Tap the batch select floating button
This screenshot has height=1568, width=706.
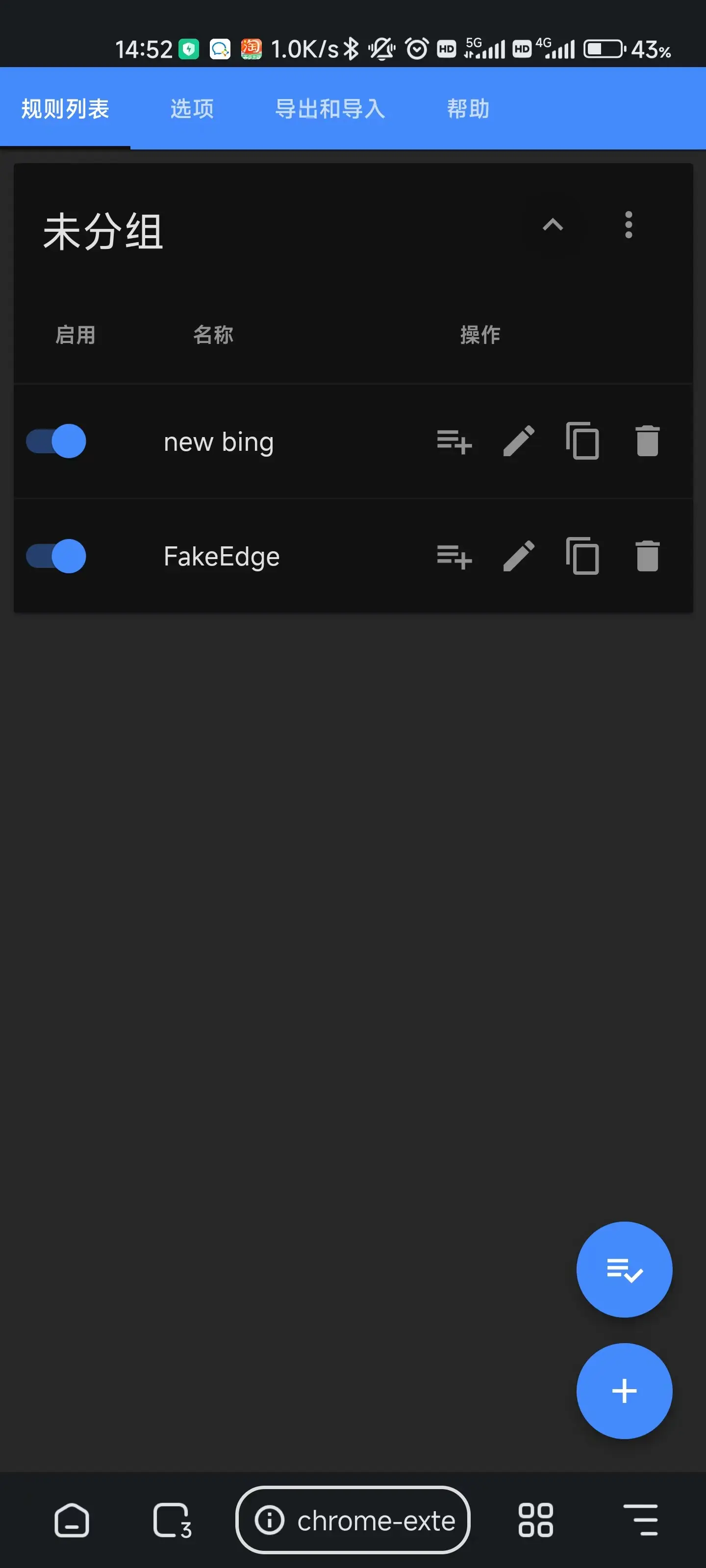pyautogui.click(x=624, y=1270)
